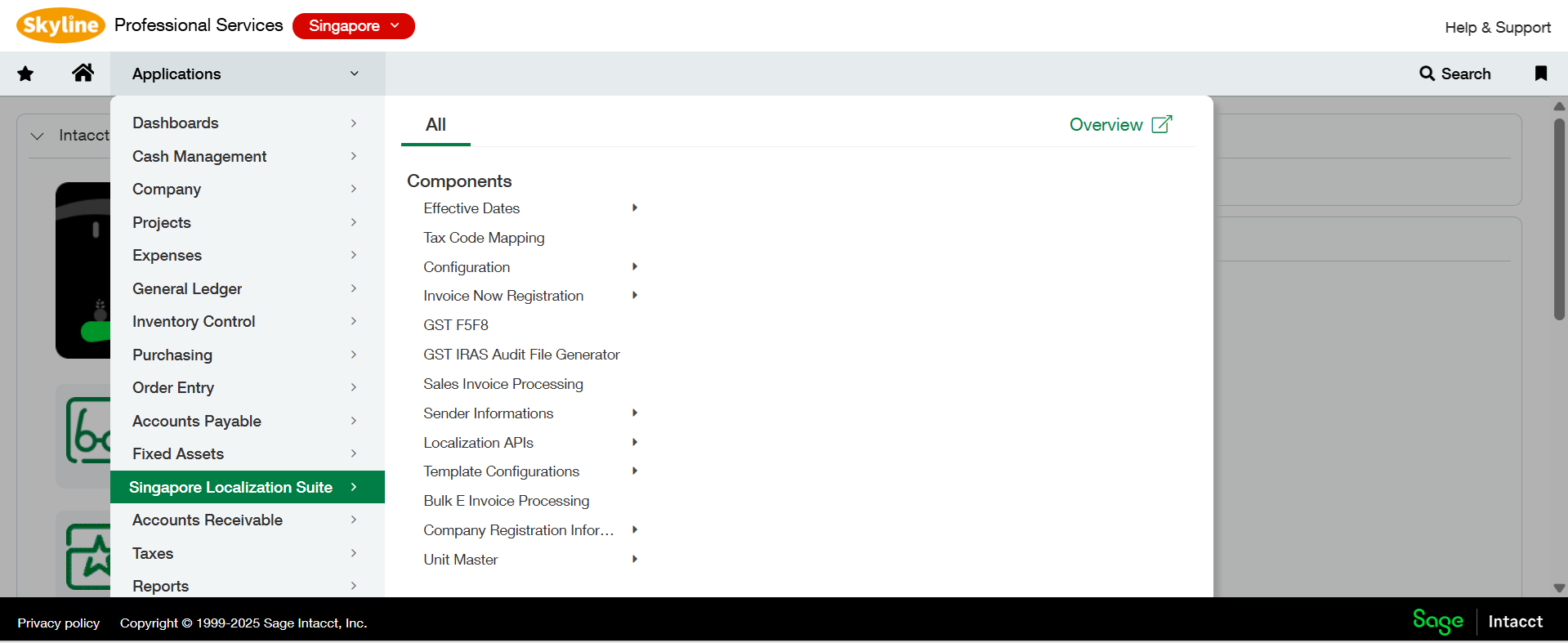Click the Sage Intacct footer logo
The height and width of the screenshot is (643, 1568).
(1477, 622)
